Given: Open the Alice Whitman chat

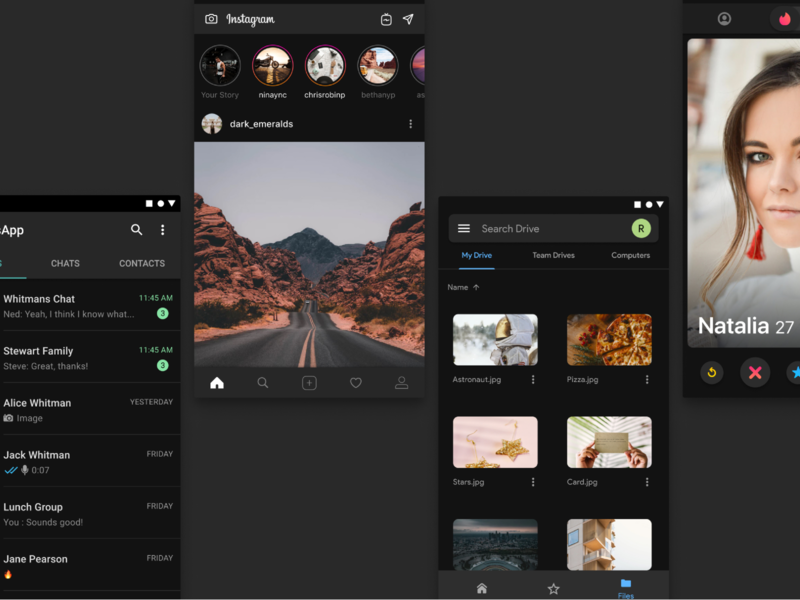Looking at the screenshot, I should click(x=90, y=410).
